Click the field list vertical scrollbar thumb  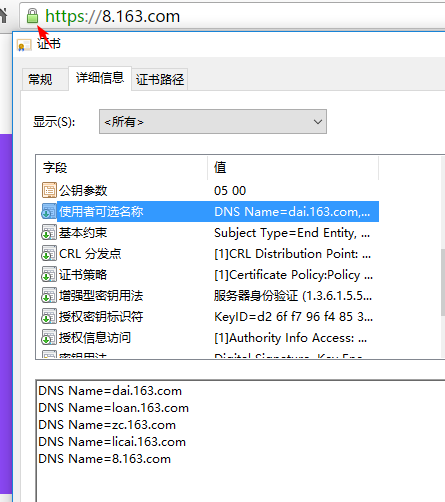coord(443,282)
